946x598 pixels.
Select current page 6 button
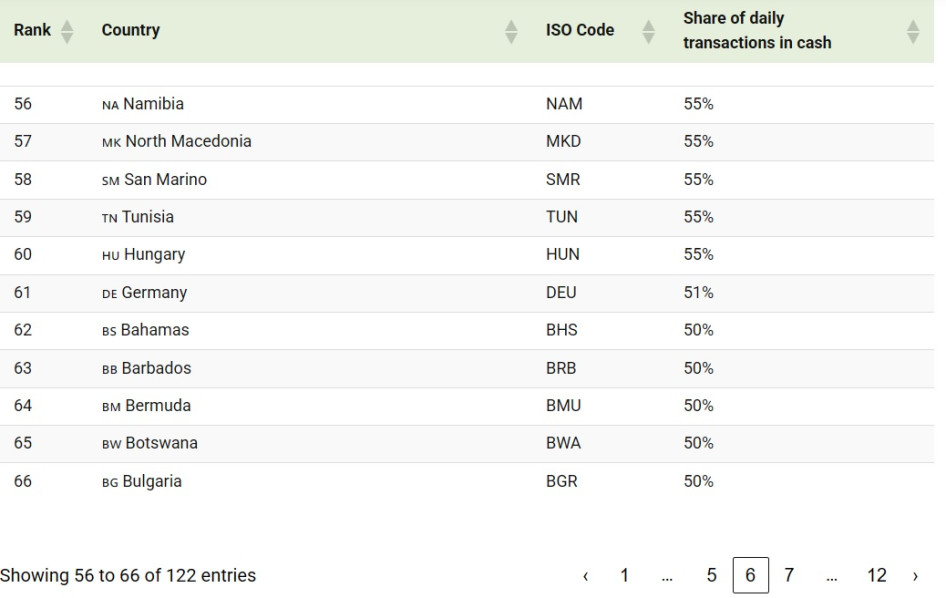(x=750, y=575)
